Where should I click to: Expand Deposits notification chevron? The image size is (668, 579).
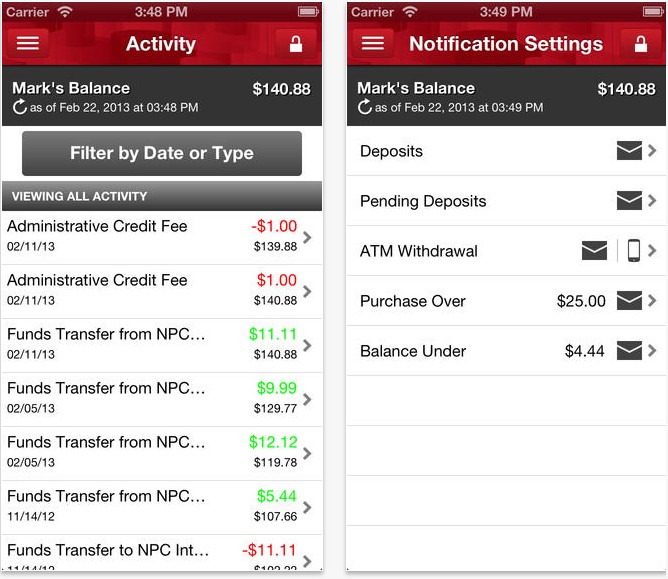[652, 150]
